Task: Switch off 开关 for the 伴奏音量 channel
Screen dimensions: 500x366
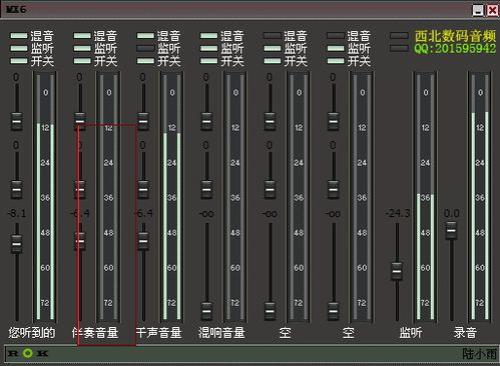Action: 82,61
